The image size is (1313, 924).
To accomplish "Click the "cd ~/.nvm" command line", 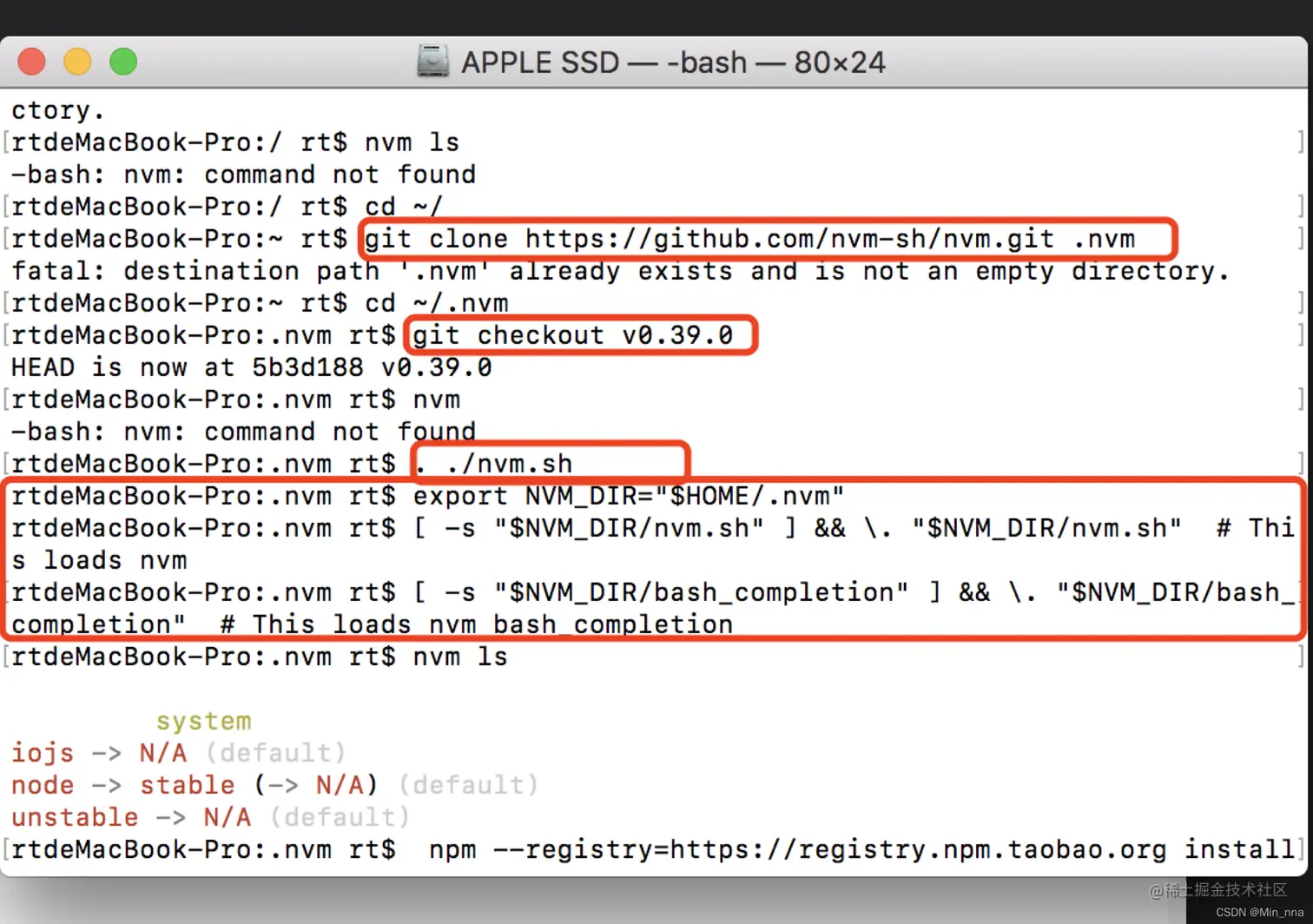I will [x=259, y=303].
